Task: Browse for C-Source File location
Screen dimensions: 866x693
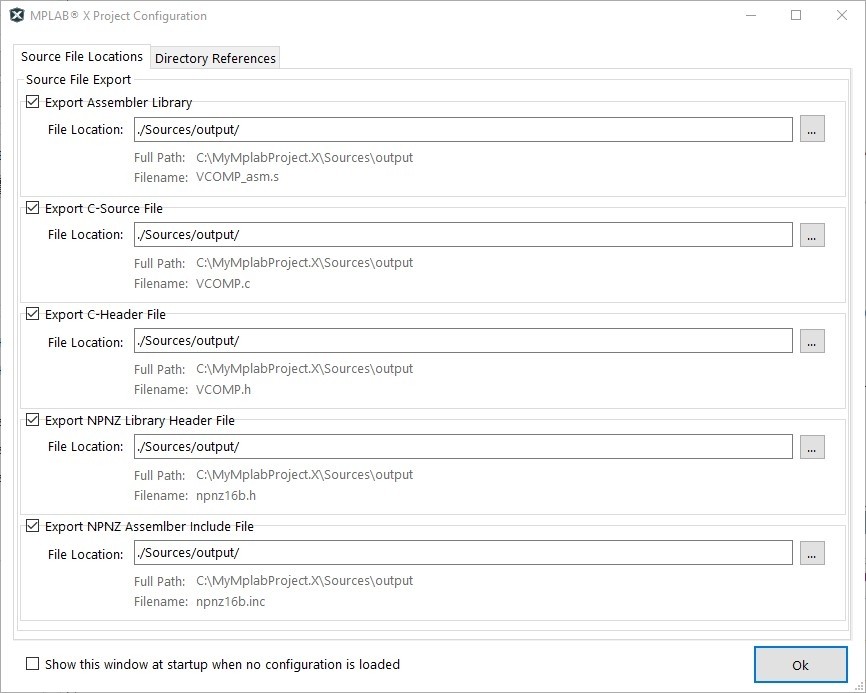Action: 812,235
